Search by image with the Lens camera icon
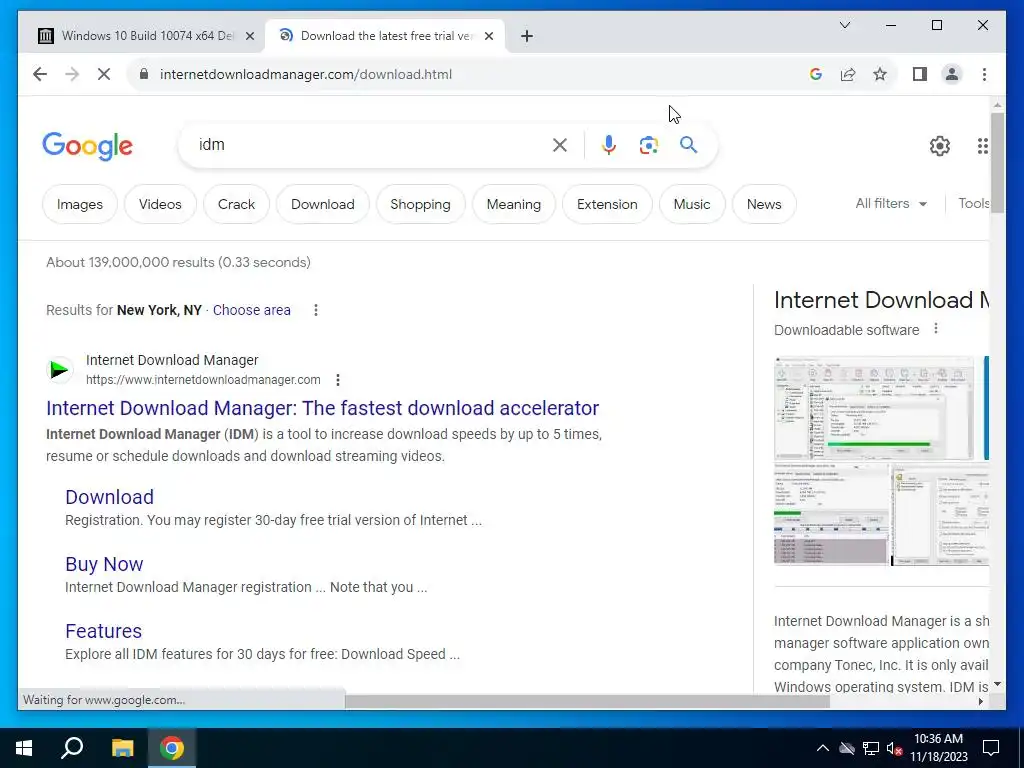The image size is (1024, 768). pyautogui.click(x=648, y=145)
